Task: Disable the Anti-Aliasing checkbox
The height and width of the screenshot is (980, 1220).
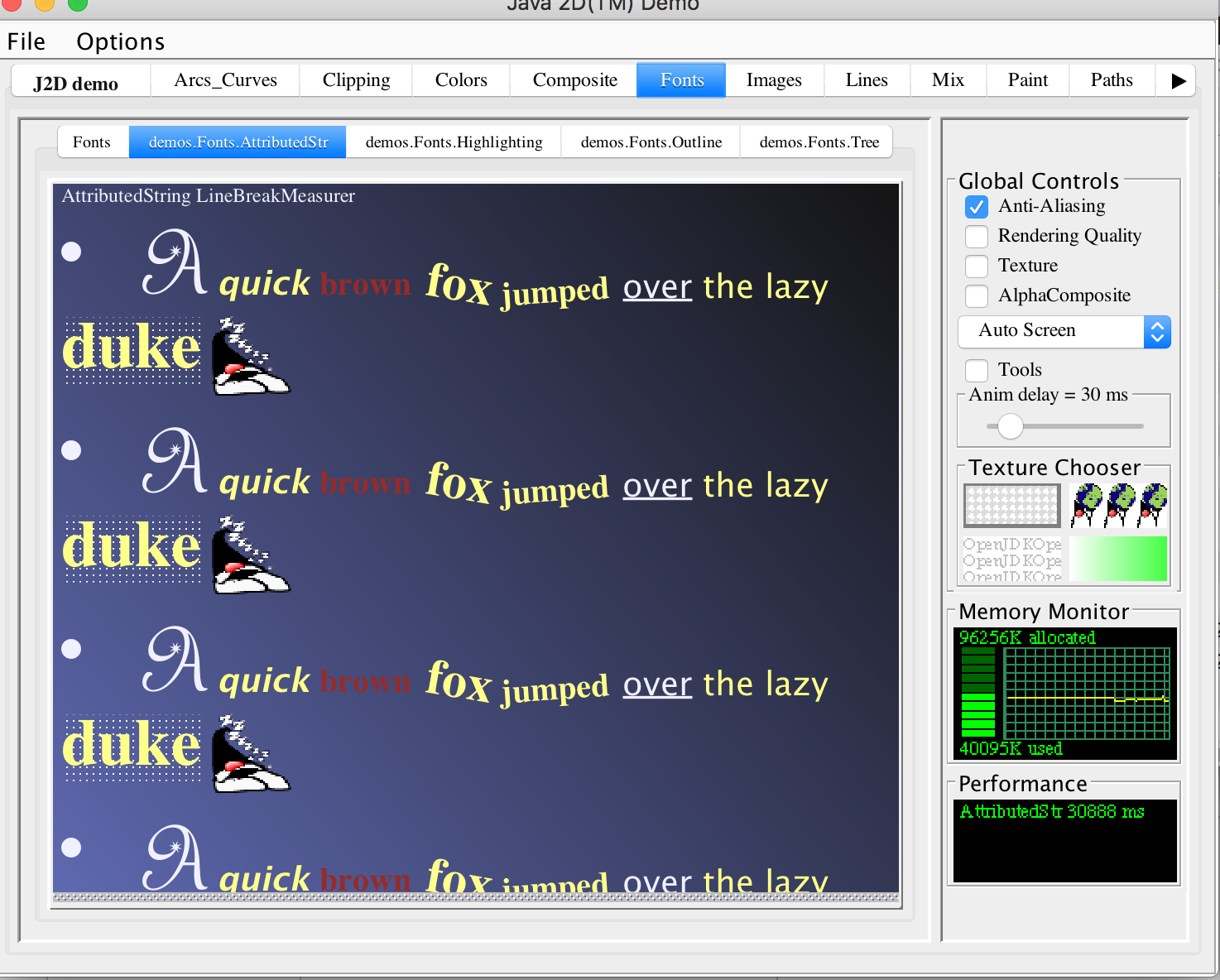Action: (x=977, y=207)
